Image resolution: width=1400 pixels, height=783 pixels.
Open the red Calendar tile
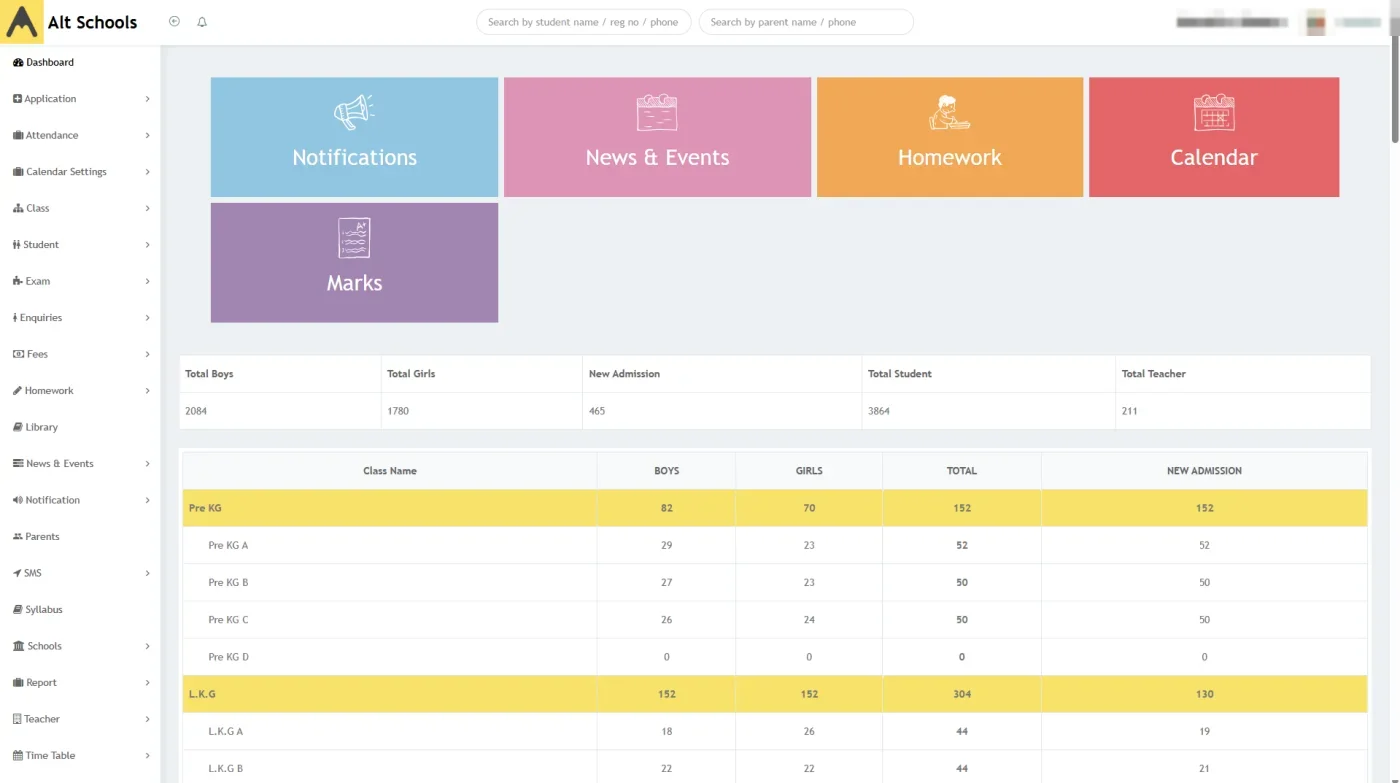click(x=1214, y=137)
